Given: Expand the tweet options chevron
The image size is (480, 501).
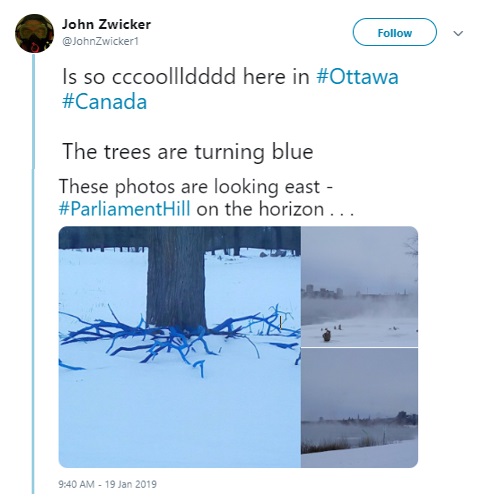Looking at the screenshot, I should point(459,33).
